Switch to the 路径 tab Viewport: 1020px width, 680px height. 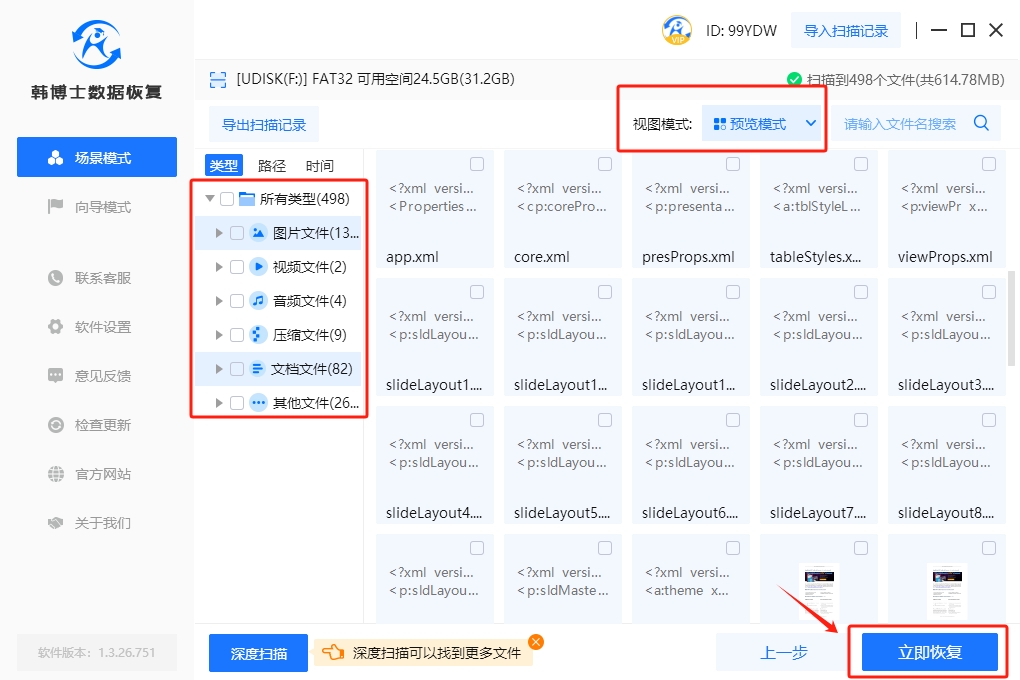tap(272, 166)
